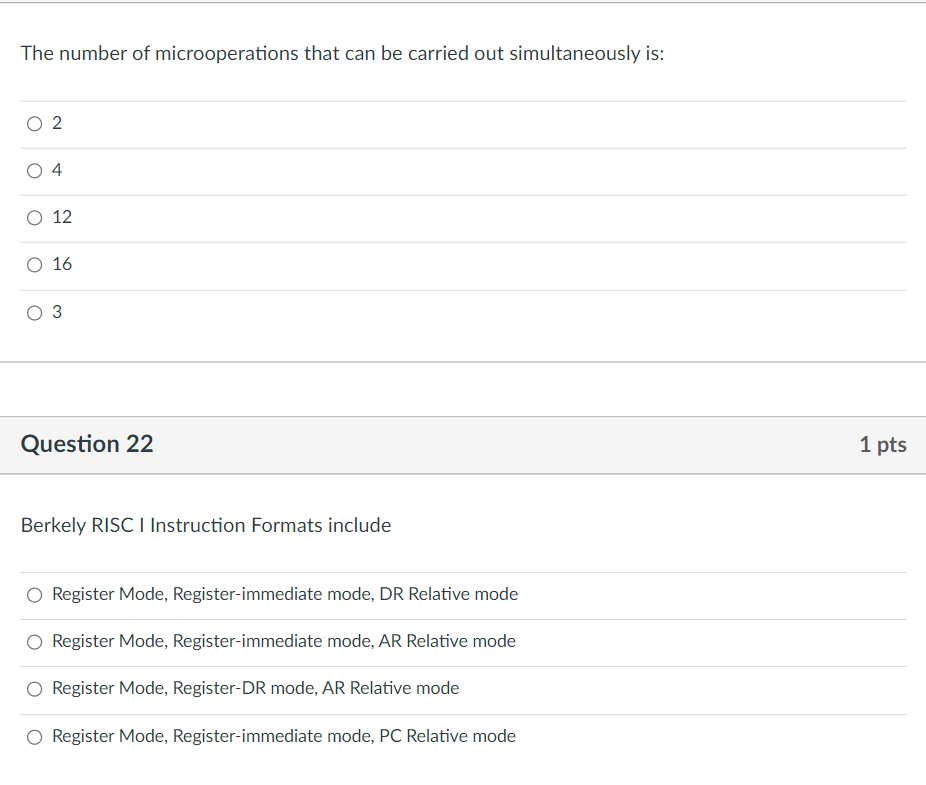
Task: Choose the DR Relative mode answer option
Action: [x=34, y=594]
